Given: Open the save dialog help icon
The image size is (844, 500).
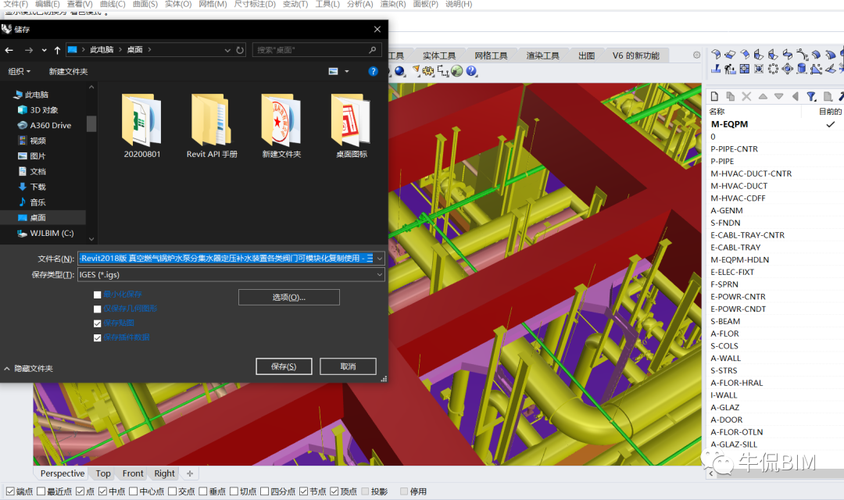Looking at the screenshot, I should pos(372,71).
